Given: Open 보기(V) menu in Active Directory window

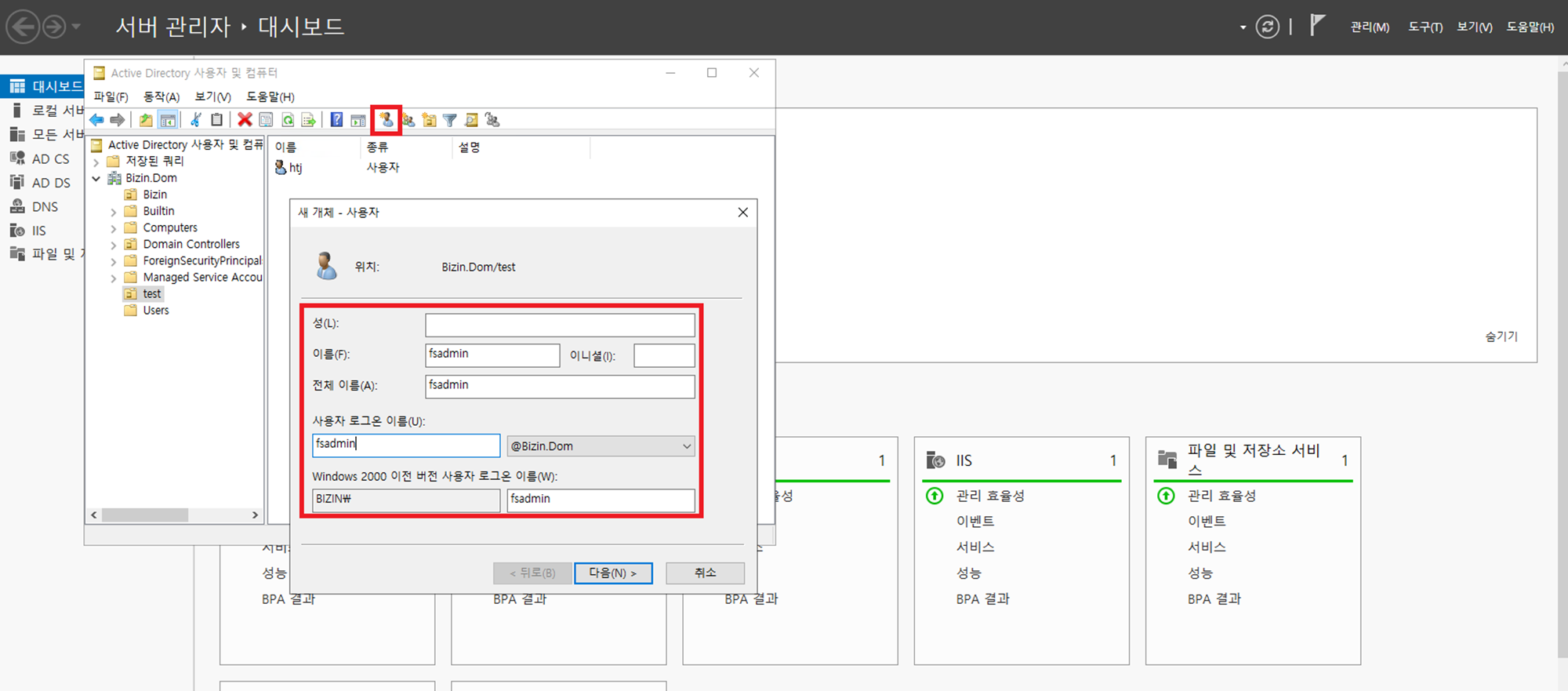Looking at the screenshot, I should [x=212, y=96].
